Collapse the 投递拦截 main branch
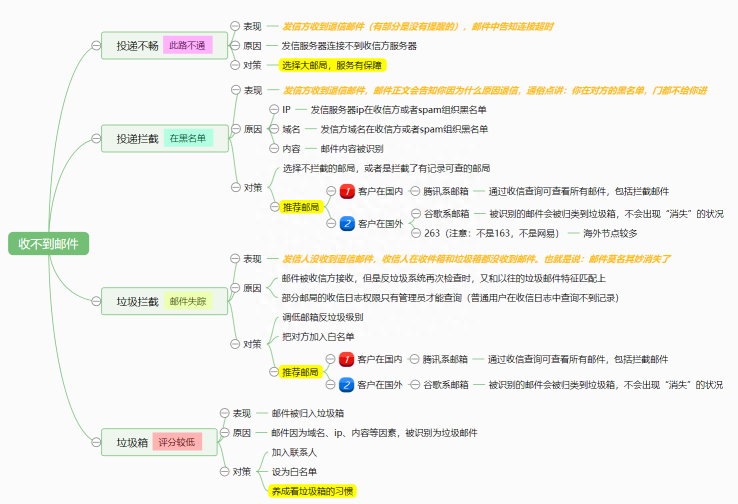The height and width of the screenshot is (504, 738). pos(96,138)
